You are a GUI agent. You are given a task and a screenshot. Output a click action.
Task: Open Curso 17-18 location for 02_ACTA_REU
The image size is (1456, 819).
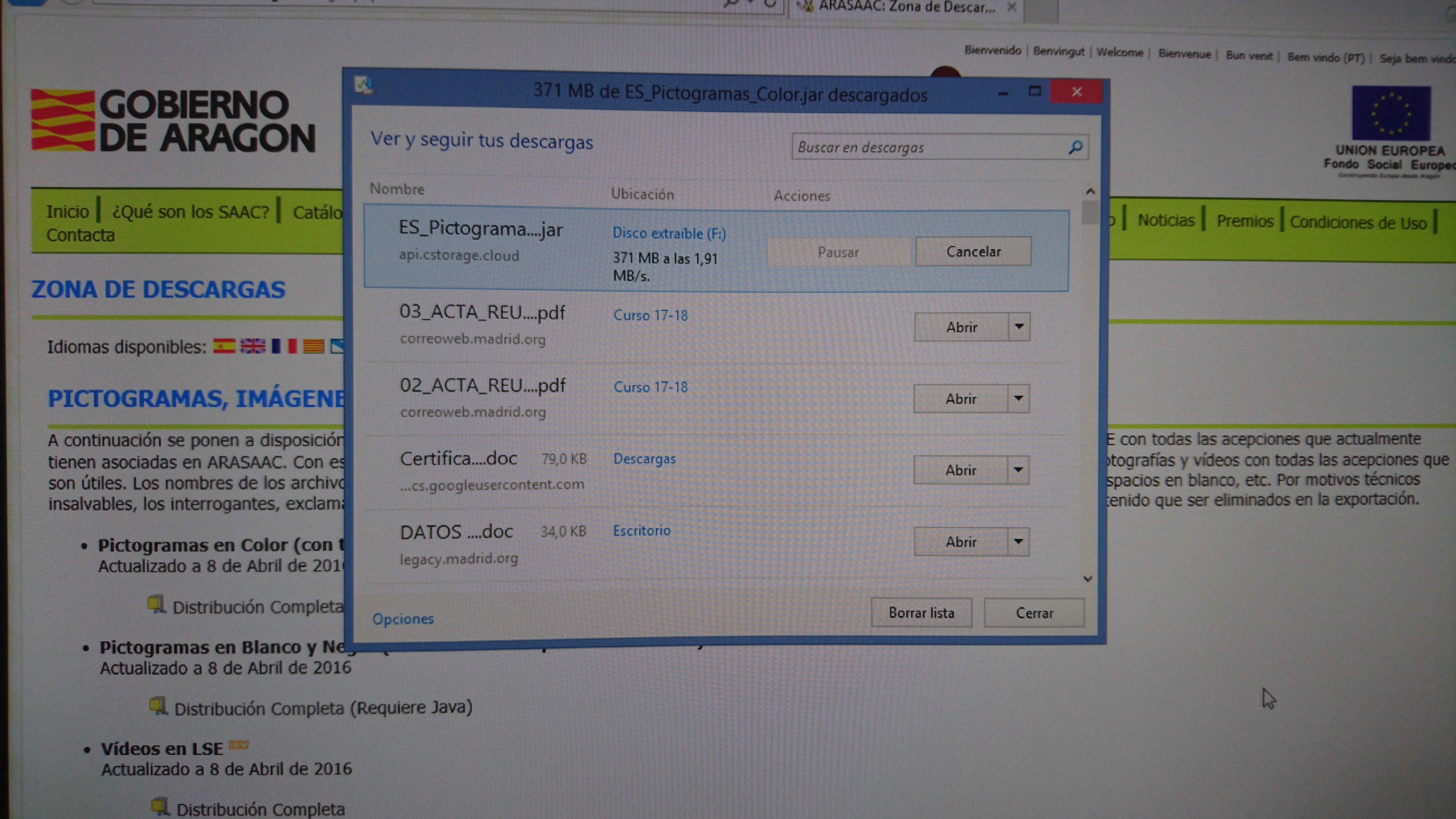(x=651, y=387)
